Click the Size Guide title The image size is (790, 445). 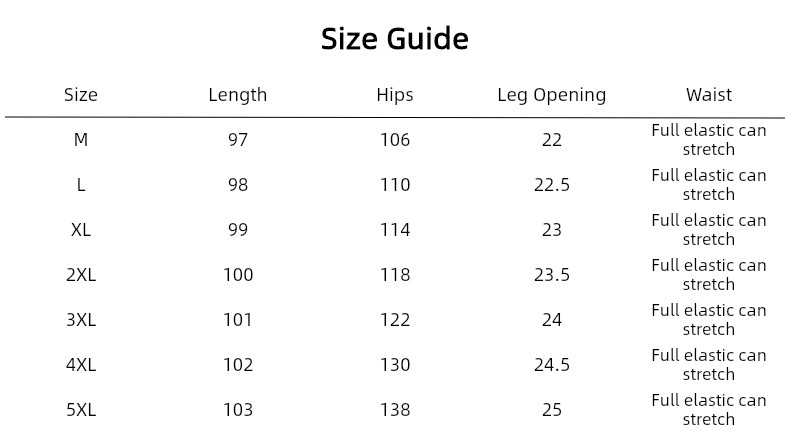pyautogui.click(x=394, y=39)
